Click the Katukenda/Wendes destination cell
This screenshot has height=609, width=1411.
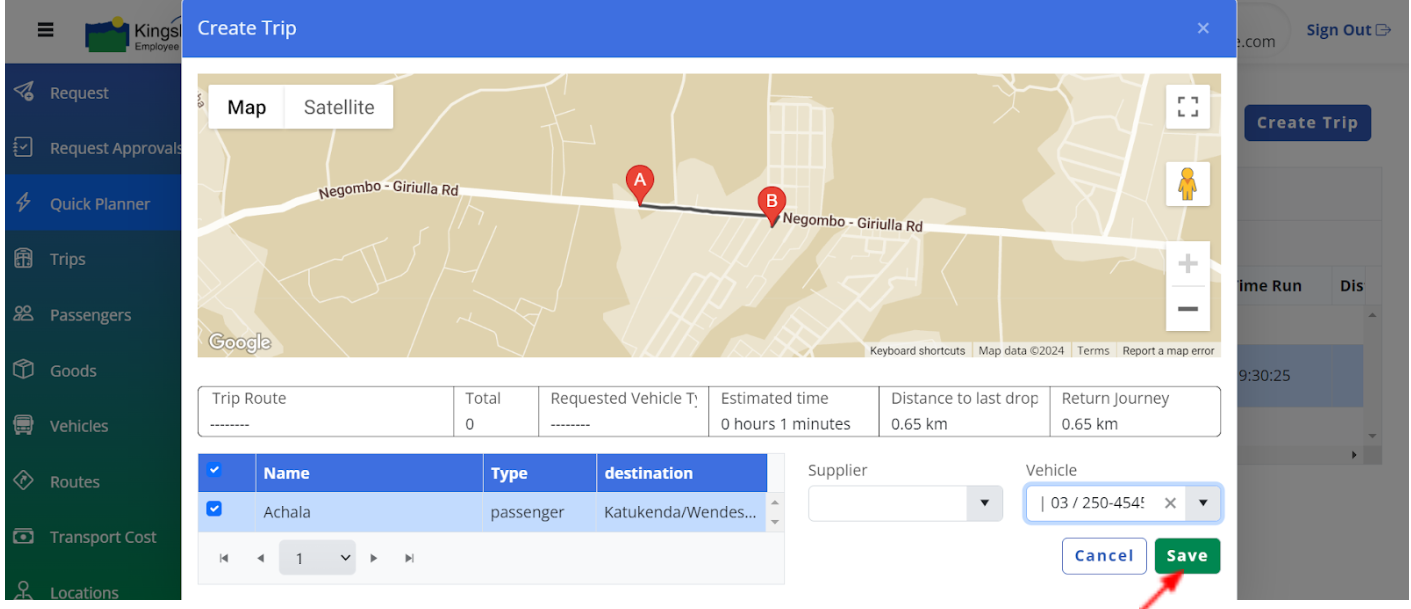681,512
